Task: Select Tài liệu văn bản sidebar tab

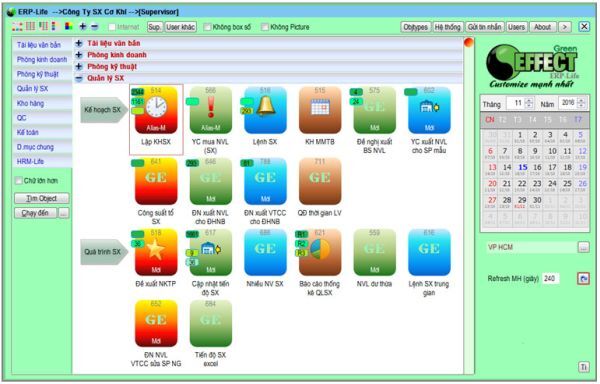Action: click(41, 45)
